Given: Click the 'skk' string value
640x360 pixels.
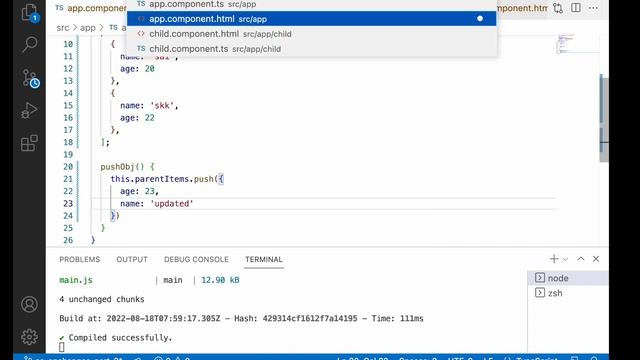Looking at the screenshot, I should coord(162,106).
